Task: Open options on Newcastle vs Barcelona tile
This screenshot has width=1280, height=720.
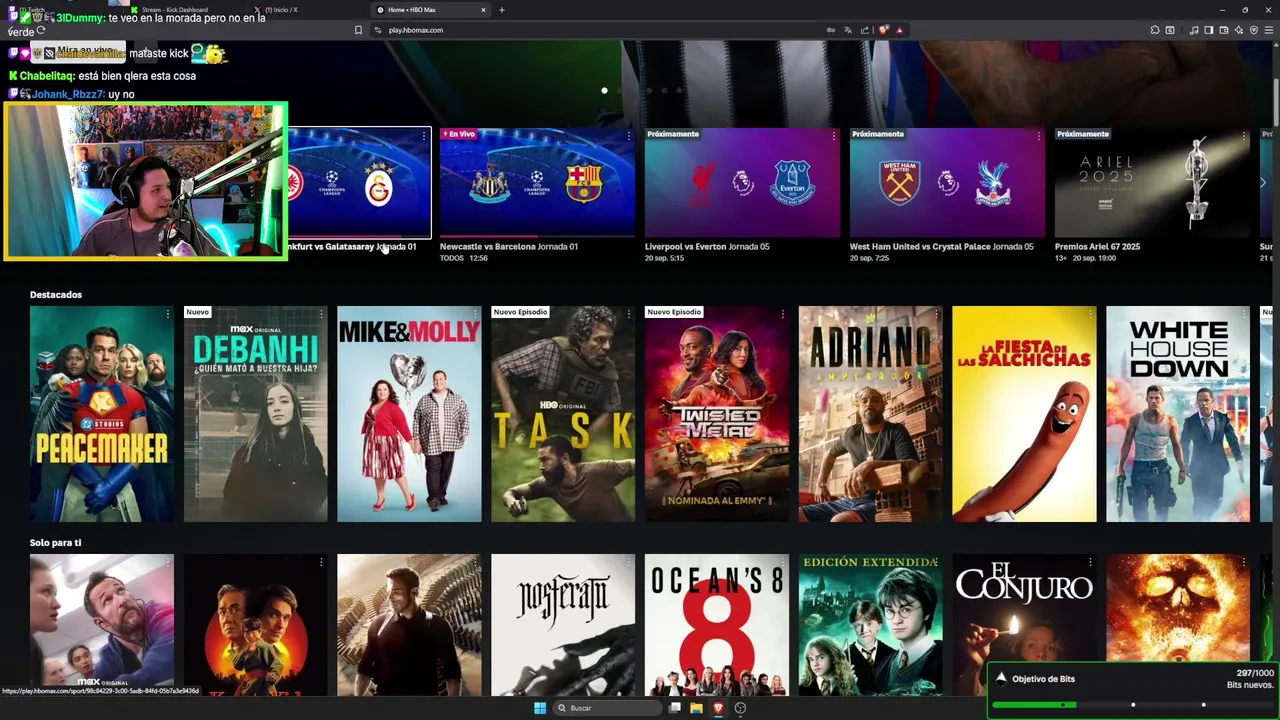Action: [x=629, y=135]
